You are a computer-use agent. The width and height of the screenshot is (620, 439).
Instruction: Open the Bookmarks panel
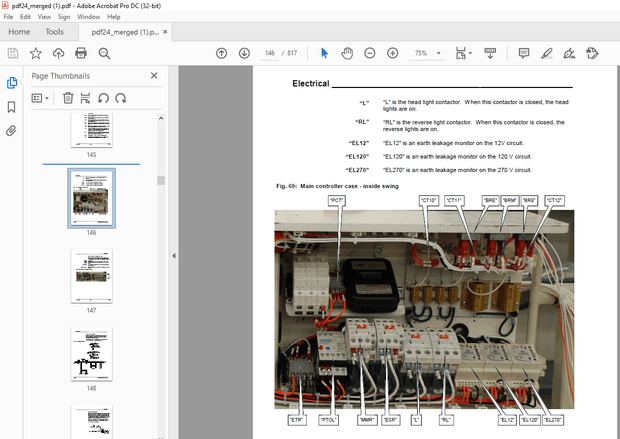11,107
